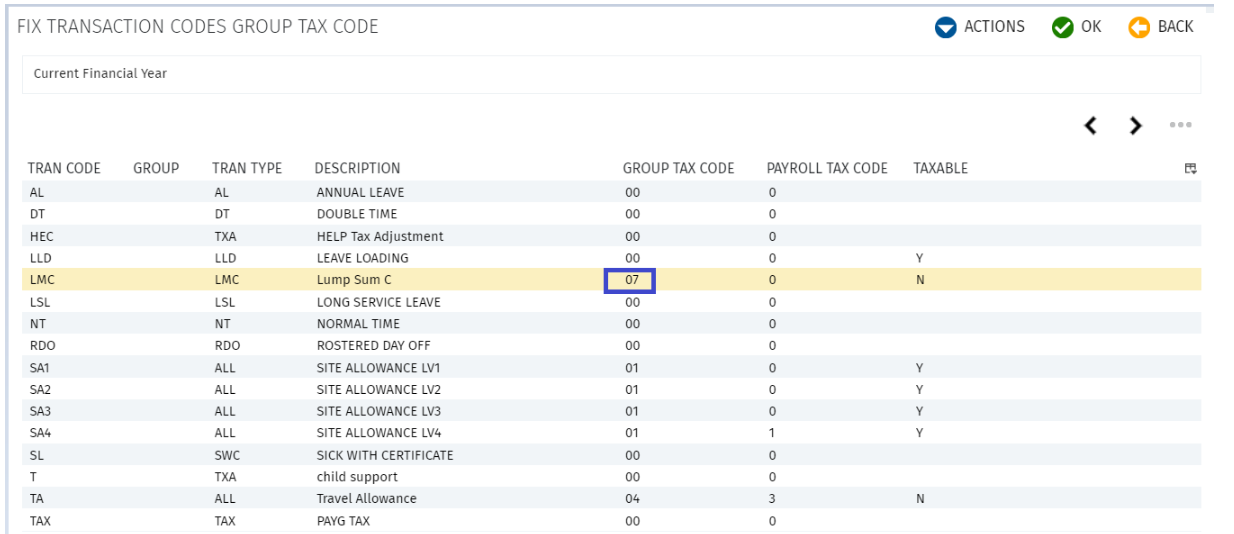Click the DESCRIPTION column header
The width and height of the screenshot is (1234, 534).
[357, 168]
